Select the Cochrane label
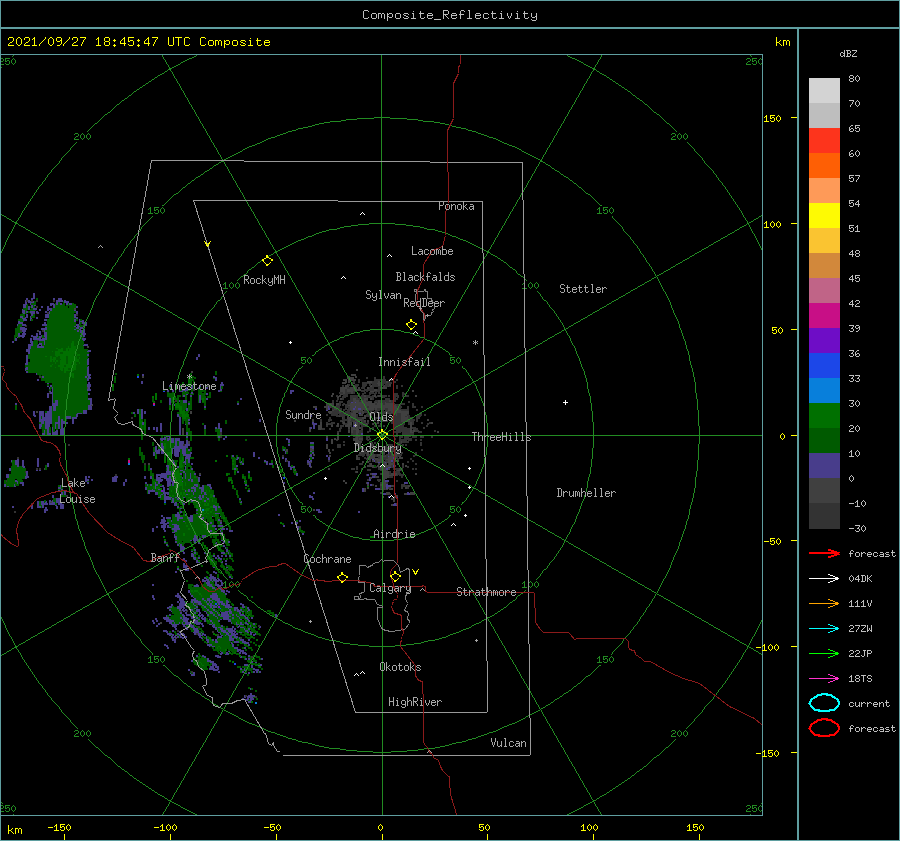900x841 pixels. click(327, 559)
